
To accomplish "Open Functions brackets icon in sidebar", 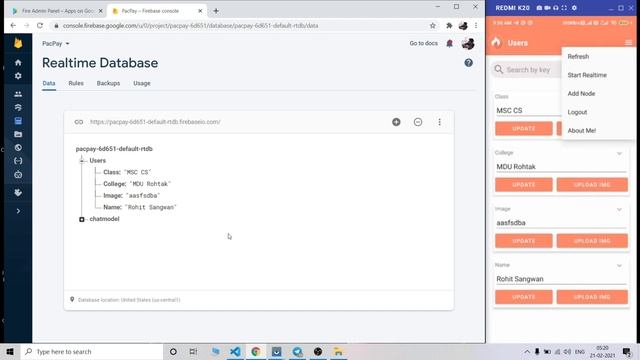I will pyautogui.click(x=18, y=161).
